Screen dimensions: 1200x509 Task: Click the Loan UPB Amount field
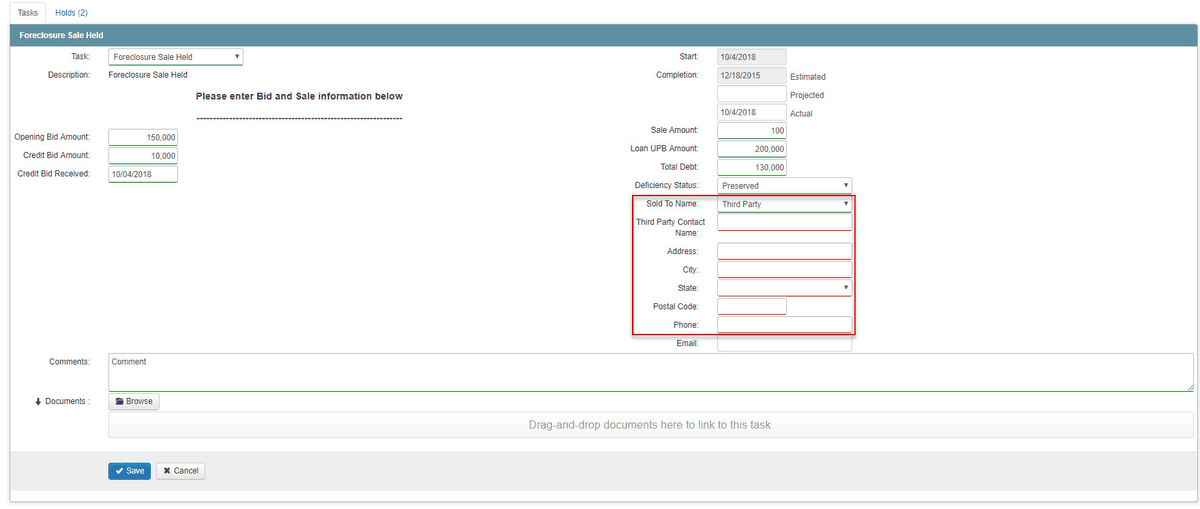[752, 148]
